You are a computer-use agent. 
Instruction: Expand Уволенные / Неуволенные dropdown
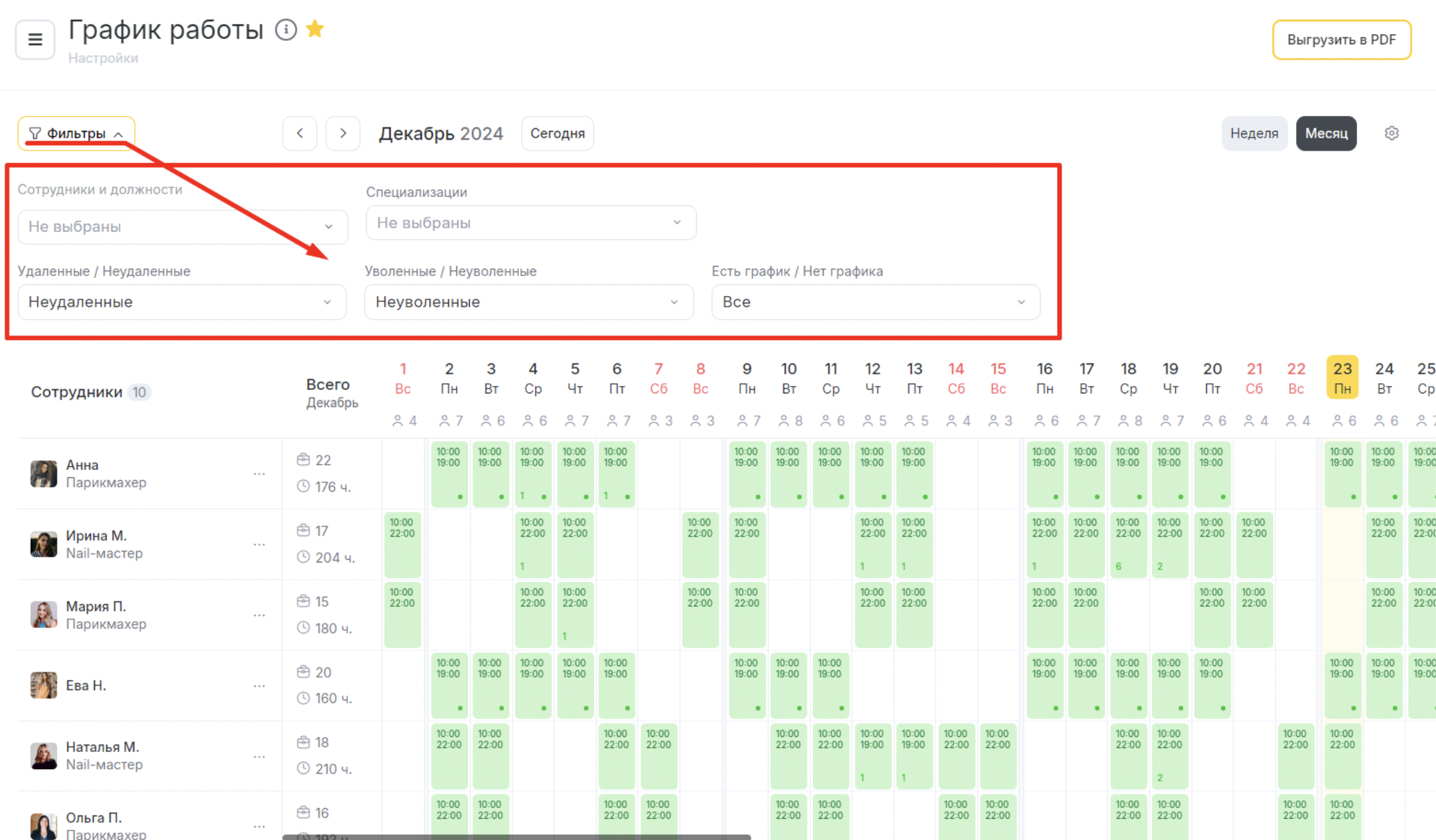click(x=528, y=302)
